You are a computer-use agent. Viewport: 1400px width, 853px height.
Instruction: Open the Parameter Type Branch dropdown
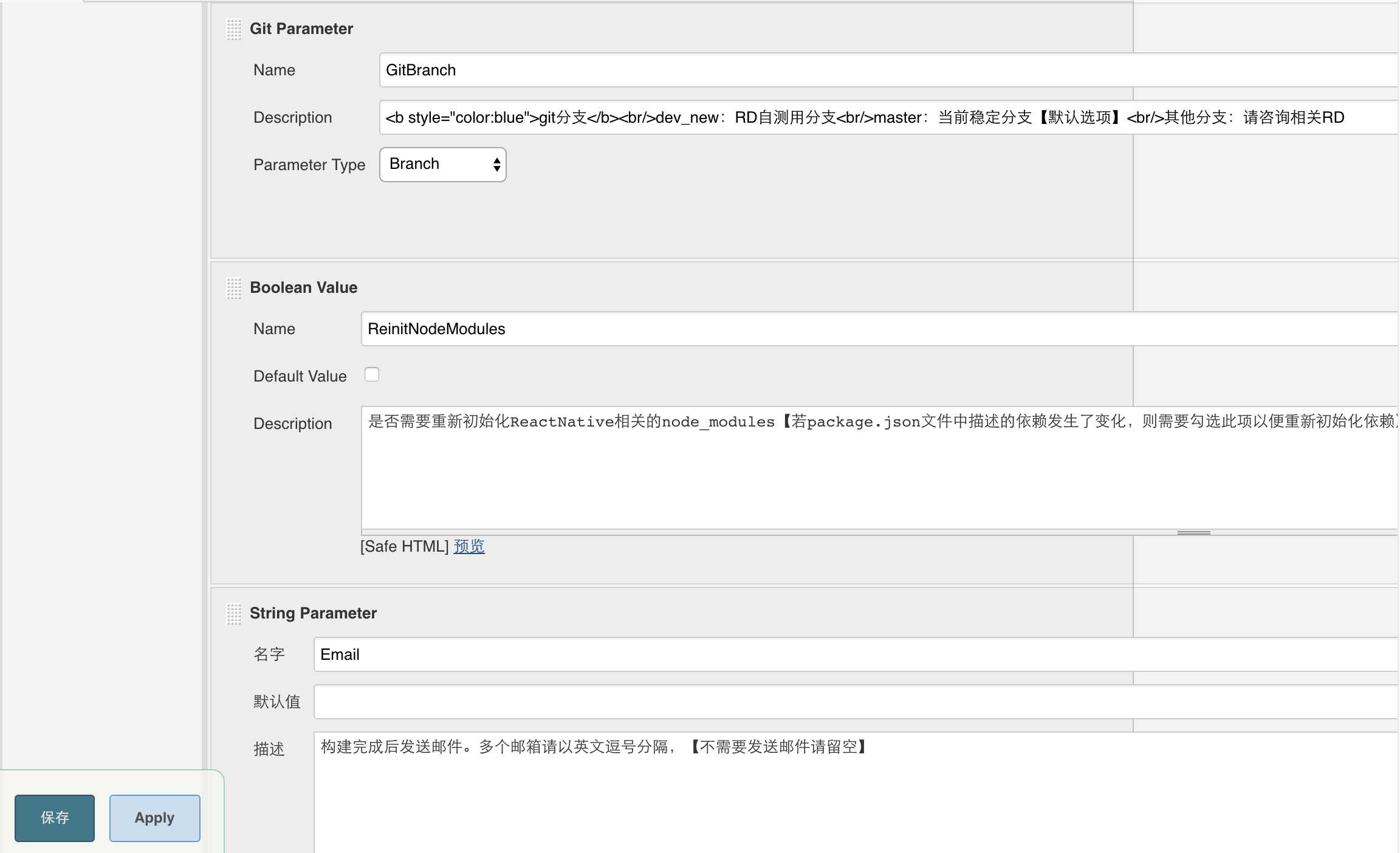443,165
